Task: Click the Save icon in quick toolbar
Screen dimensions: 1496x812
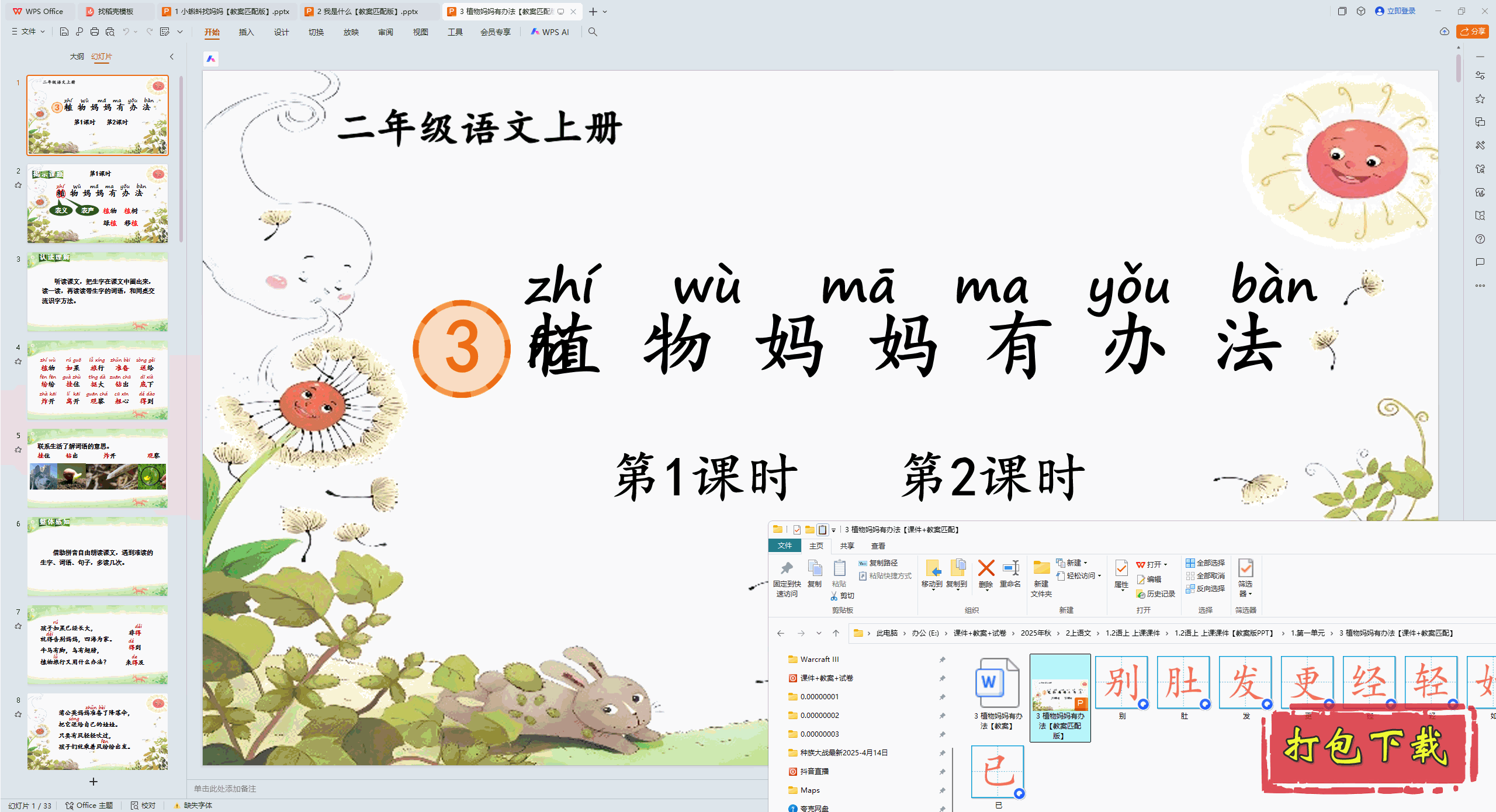Action: (x=64, y=32)
